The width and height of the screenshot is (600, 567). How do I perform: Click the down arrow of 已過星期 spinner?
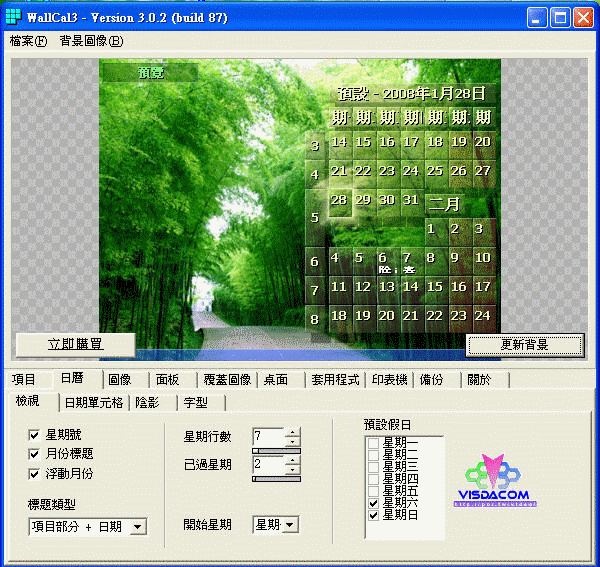(292, 470)
